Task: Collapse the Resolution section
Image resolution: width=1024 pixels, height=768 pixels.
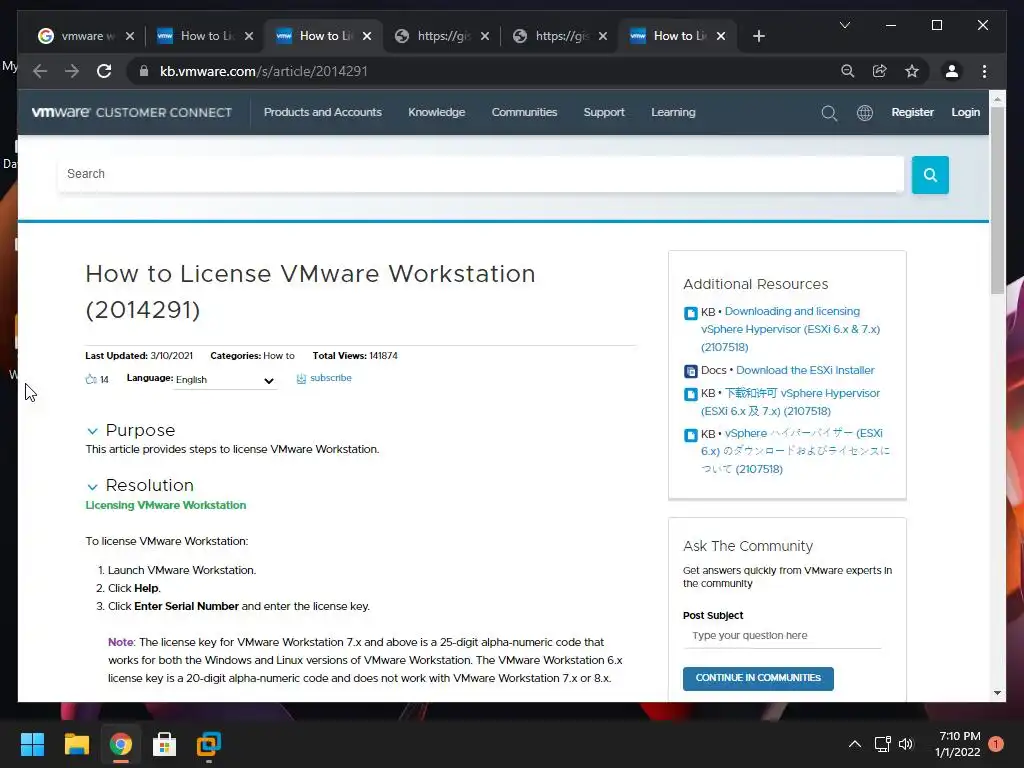Action: tap(92, 487)
